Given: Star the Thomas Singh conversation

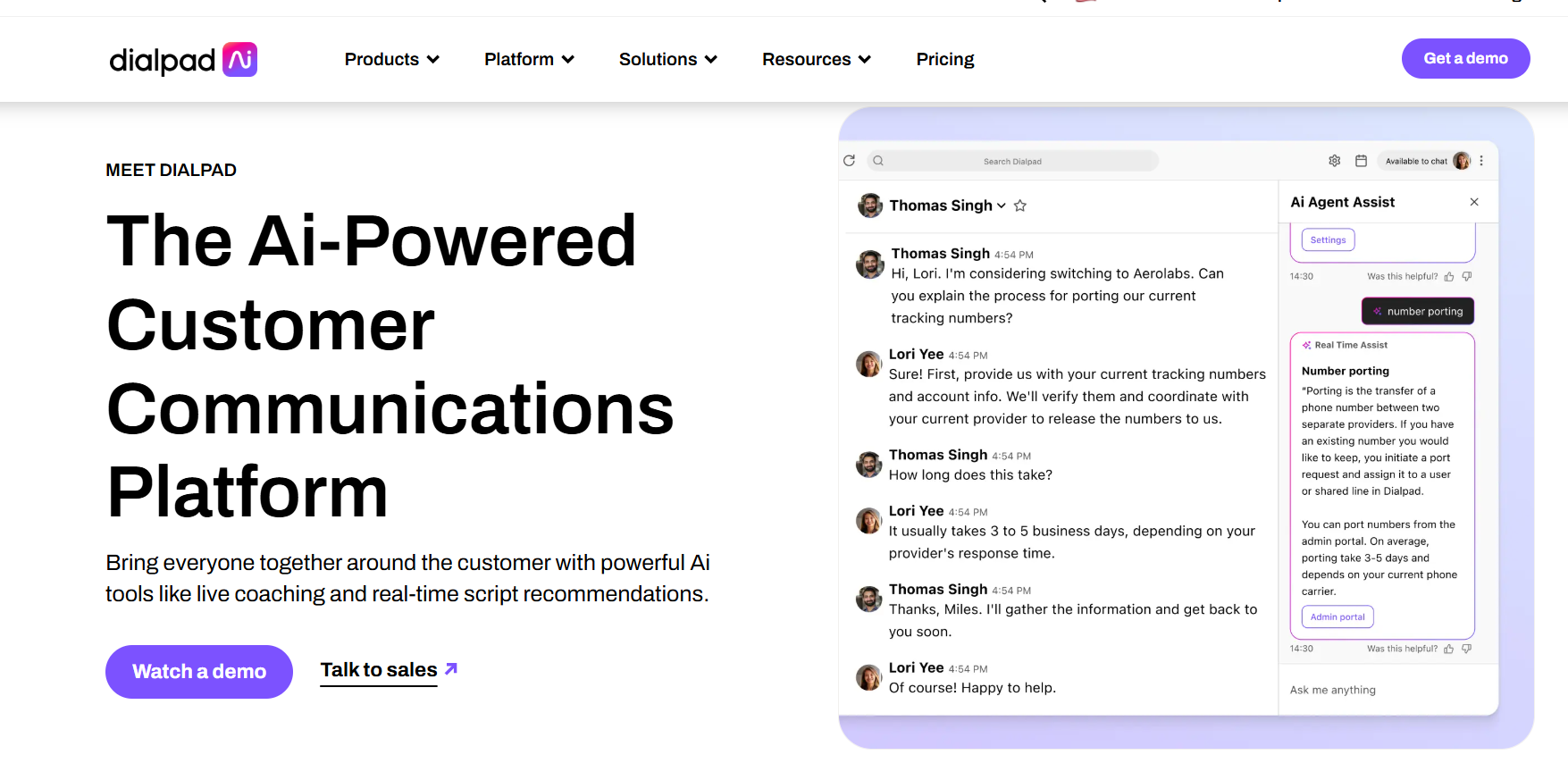Looking at the screenshot, I should click(x=1020, y=205).
